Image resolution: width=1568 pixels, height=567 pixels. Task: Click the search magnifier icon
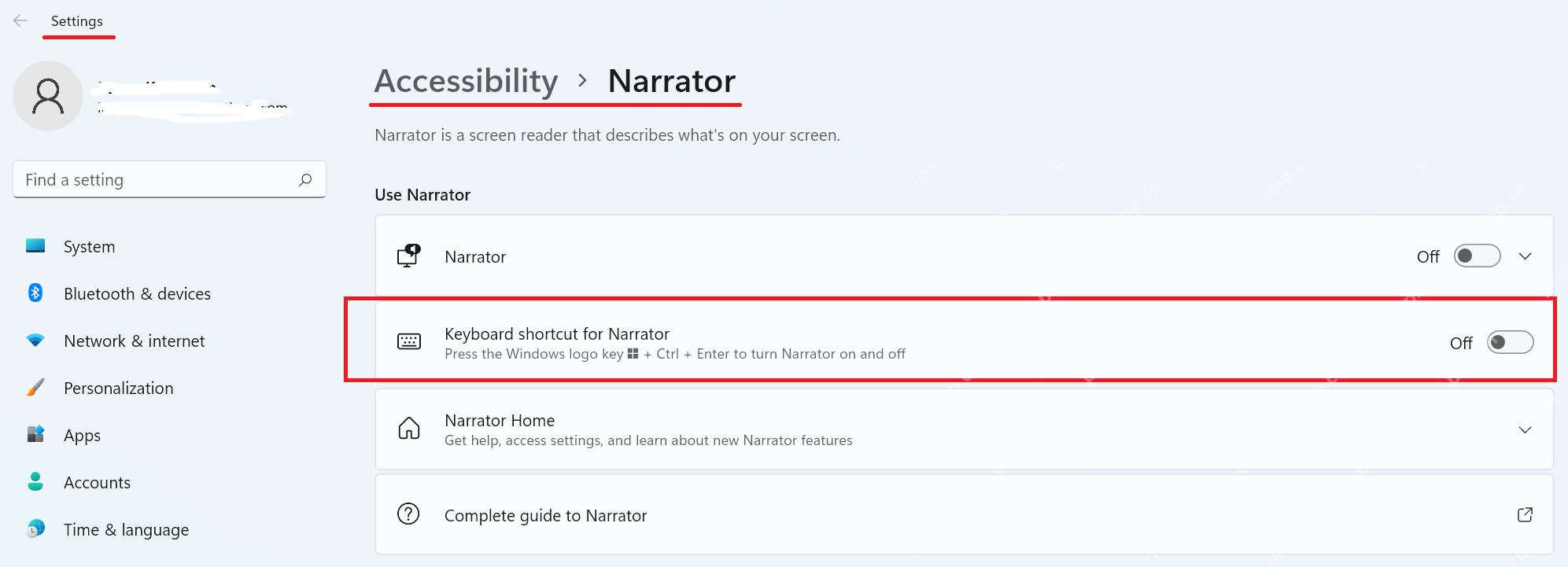point(305,180)
